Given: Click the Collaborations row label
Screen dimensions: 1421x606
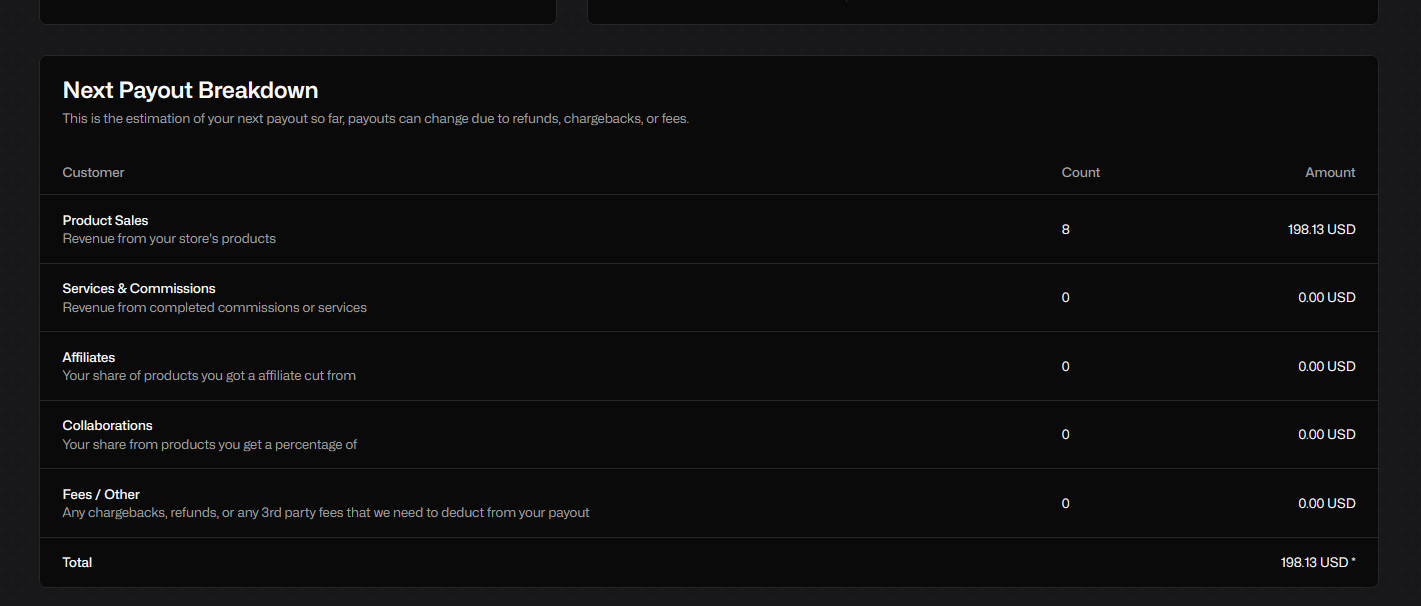Looking at the screenshot, I should (107, 425).
